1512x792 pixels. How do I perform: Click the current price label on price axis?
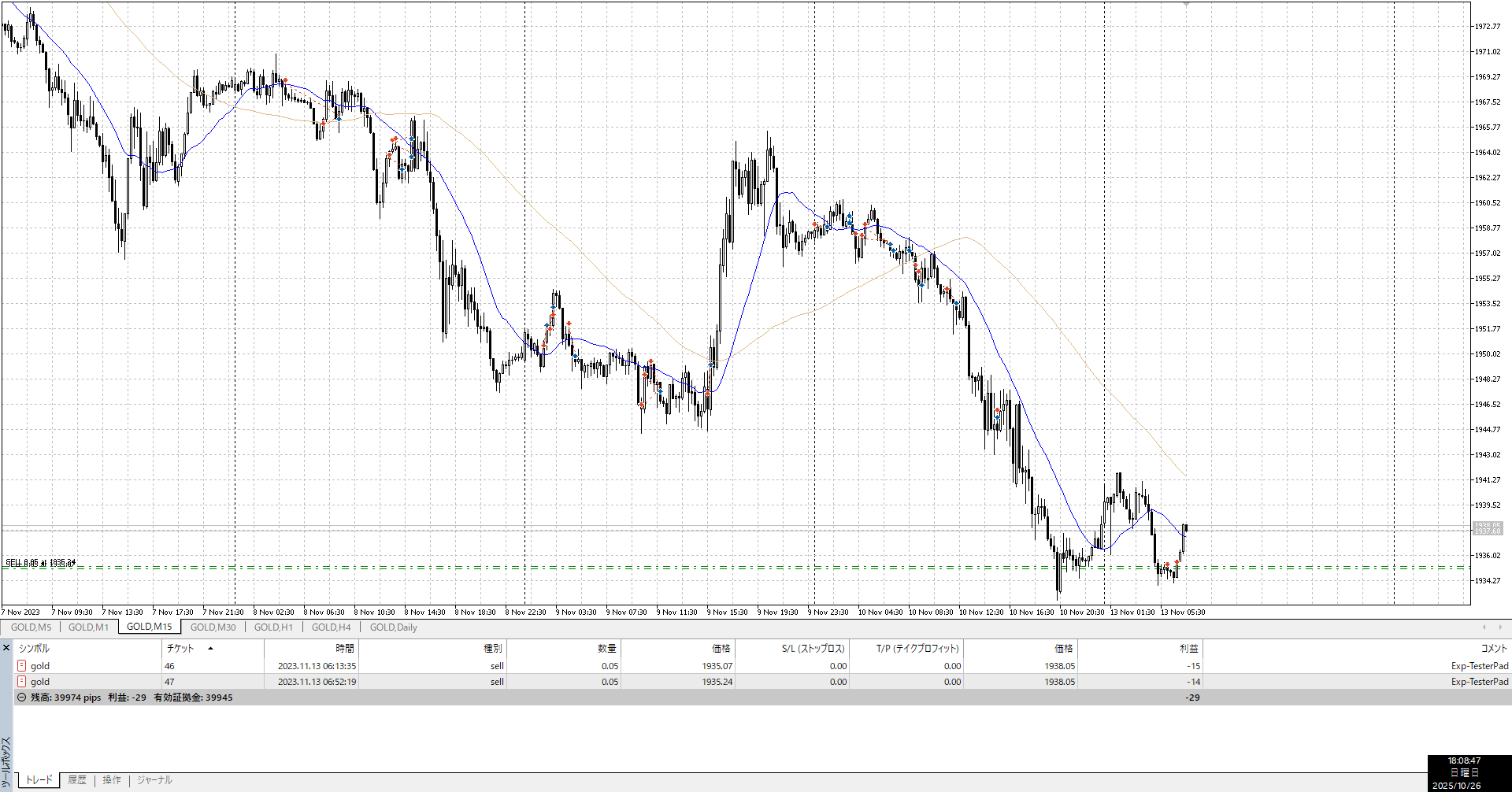point(1487,527)
